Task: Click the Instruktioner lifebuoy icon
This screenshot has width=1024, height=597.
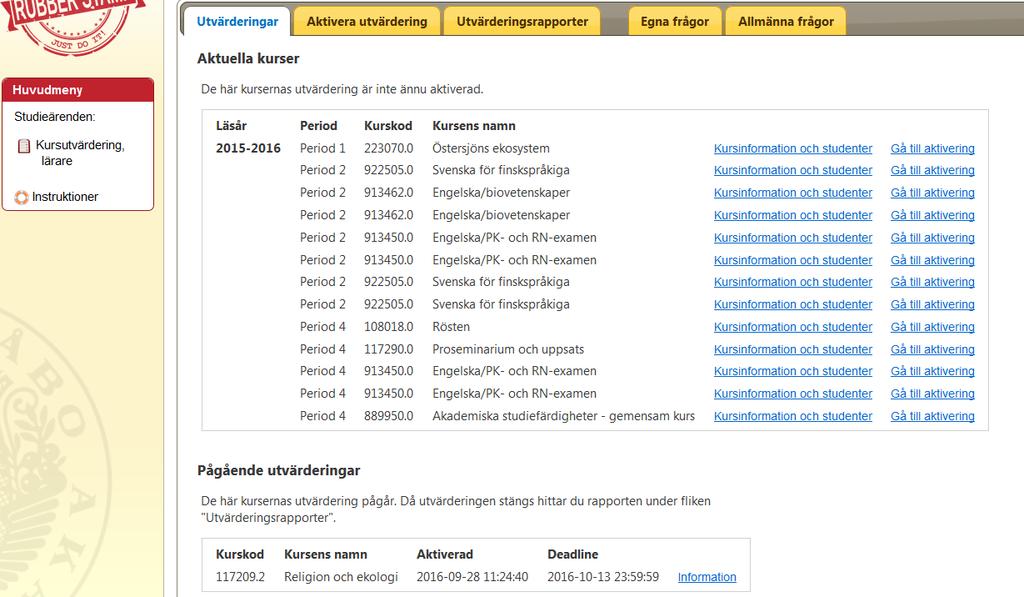Action: click(22, 197)
